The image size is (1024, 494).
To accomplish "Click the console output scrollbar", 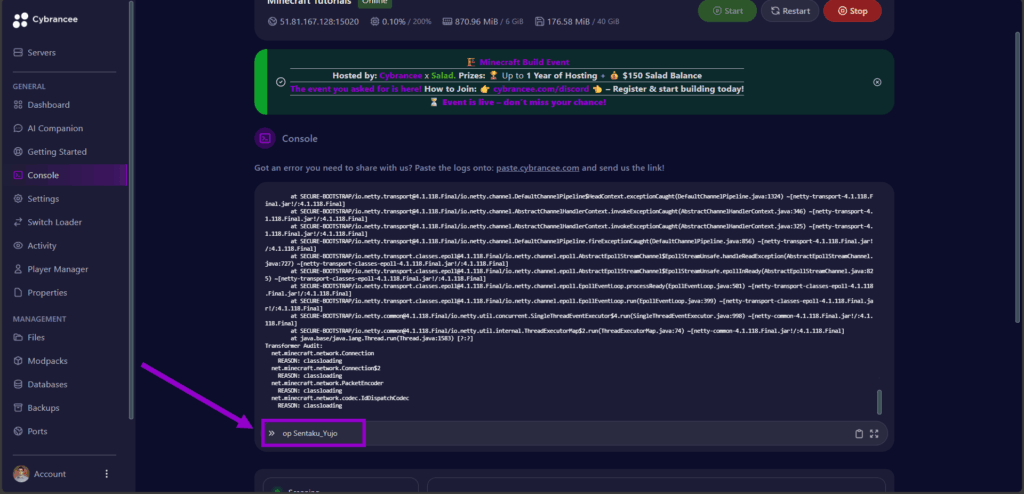I will click(x=879, y=402).
